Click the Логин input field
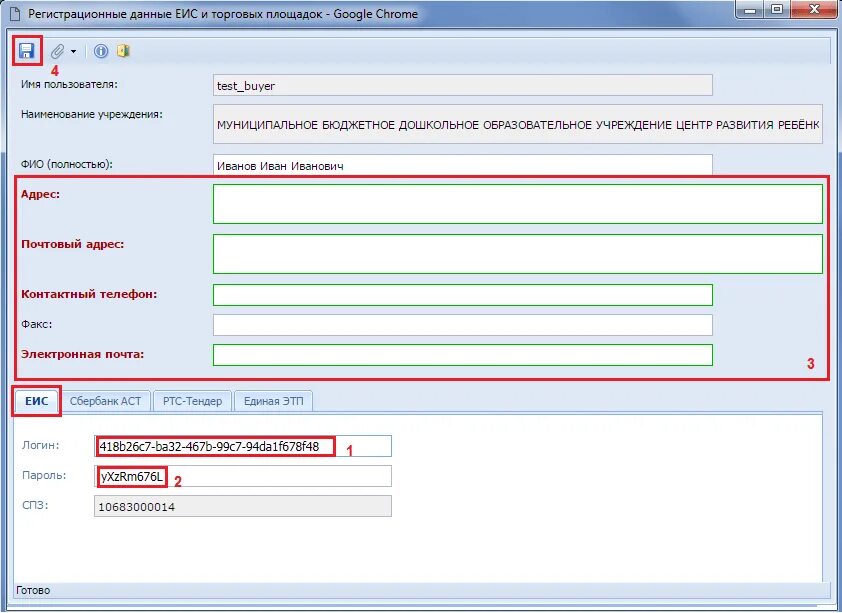 click(x=243, y=446)
